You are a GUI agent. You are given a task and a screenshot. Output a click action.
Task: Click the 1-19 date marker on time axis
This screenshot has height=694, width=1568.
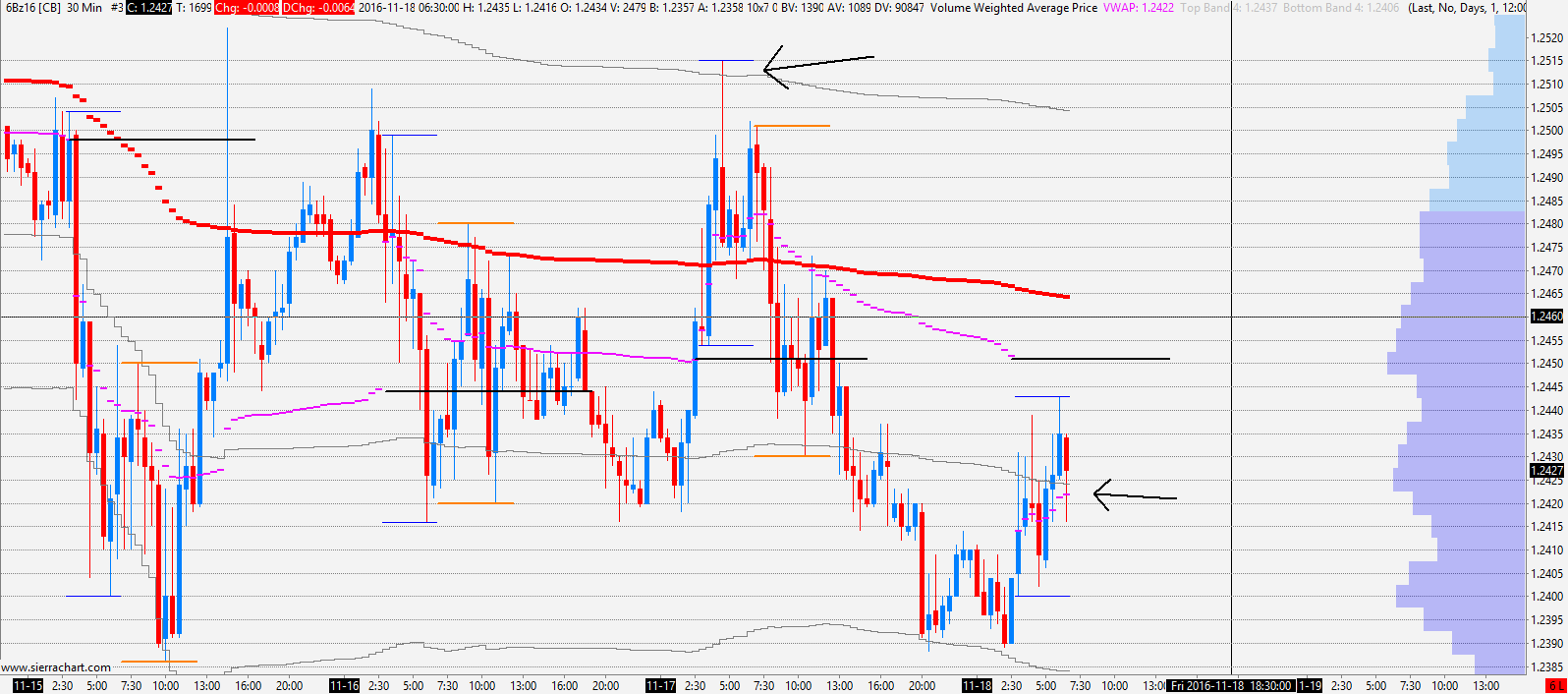pyautogui.click(x=1310, y=686)
